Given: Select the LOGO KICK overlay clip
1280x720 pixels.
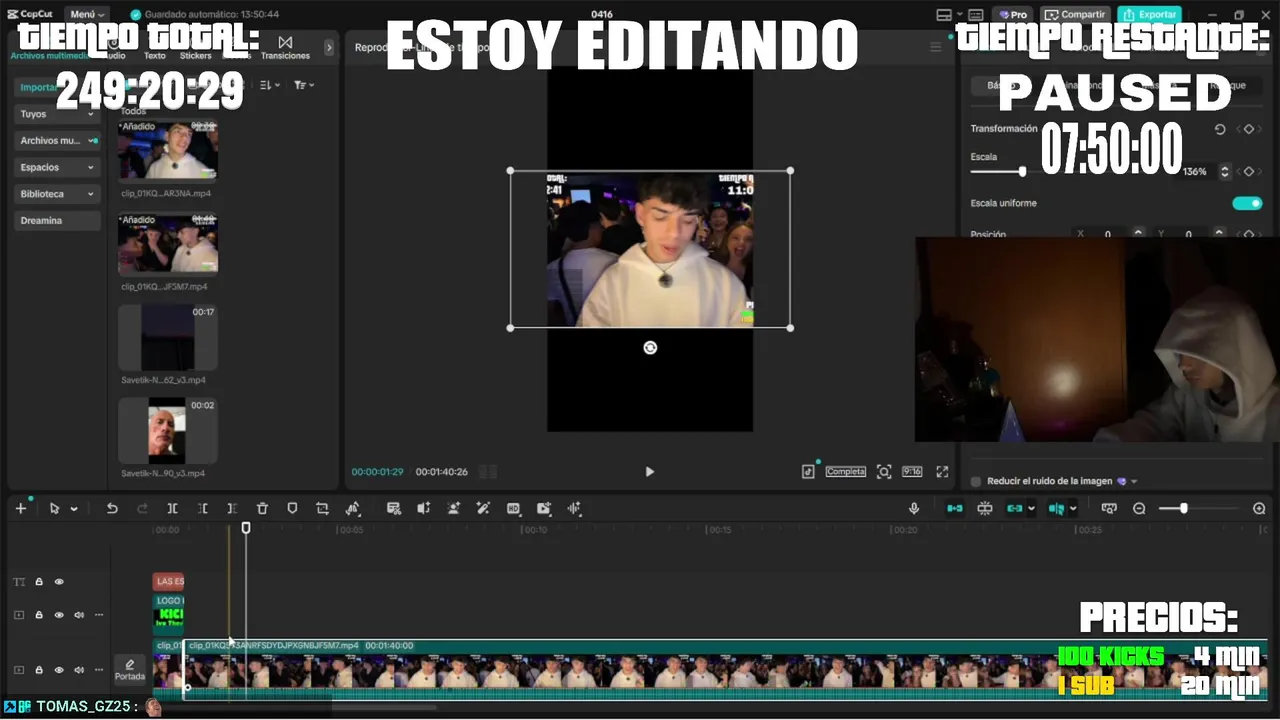Looking at the screenshot, I should coord(169,613).
